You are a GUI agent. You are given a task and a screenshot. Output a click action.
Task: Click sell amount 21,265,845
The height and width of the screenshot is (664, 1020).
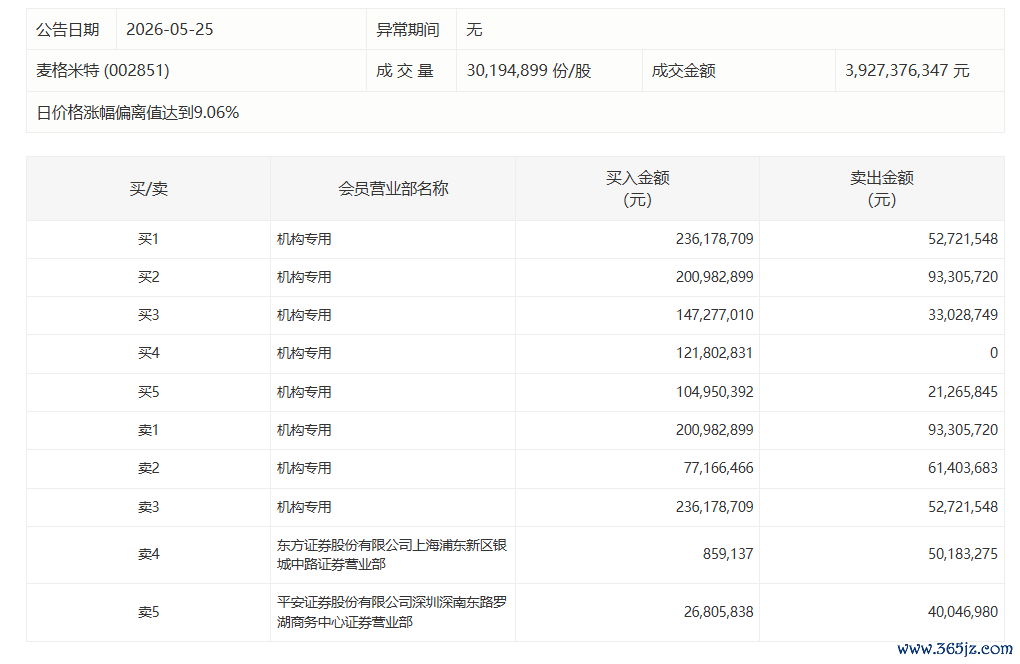963,392
